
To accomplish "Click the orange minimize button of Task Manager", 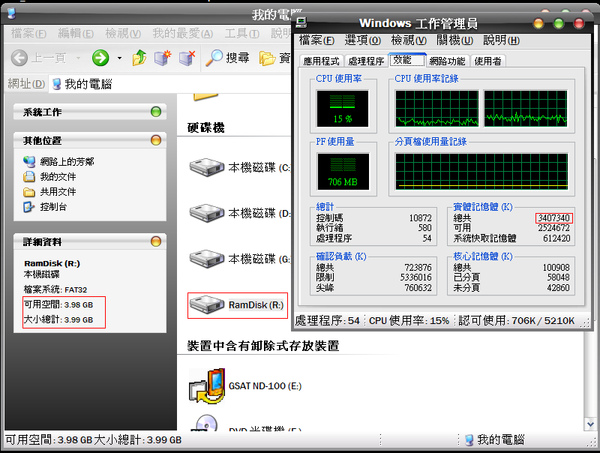I will [x=538, y=23].
